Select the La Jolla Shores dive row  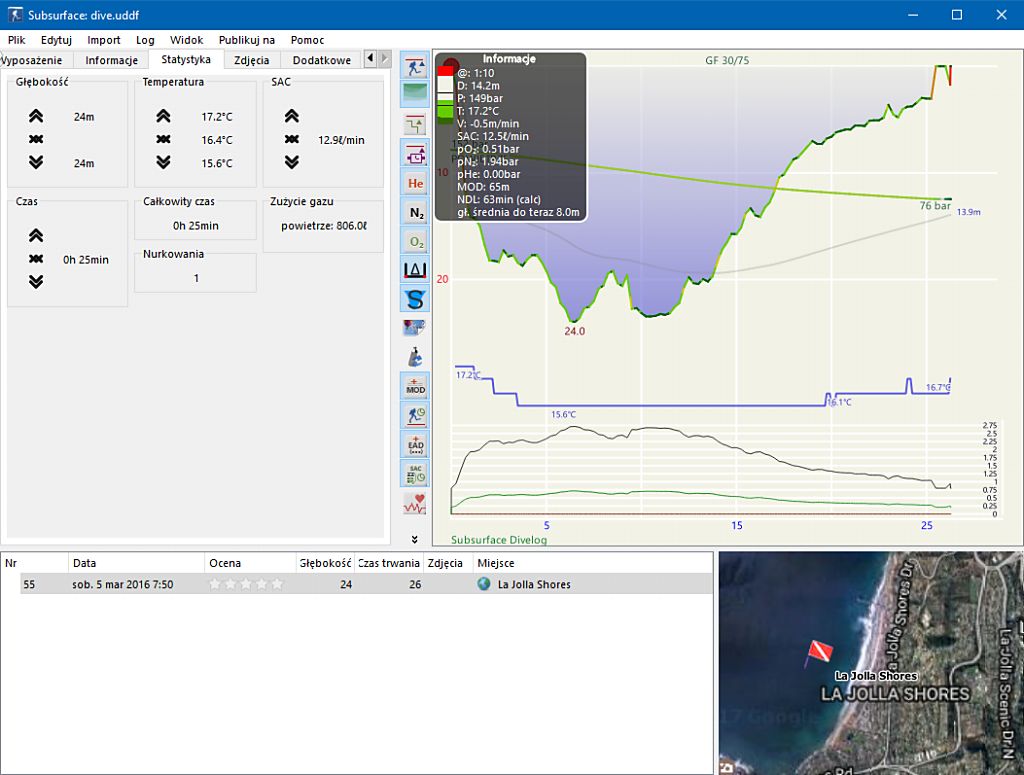click(534, 584)
